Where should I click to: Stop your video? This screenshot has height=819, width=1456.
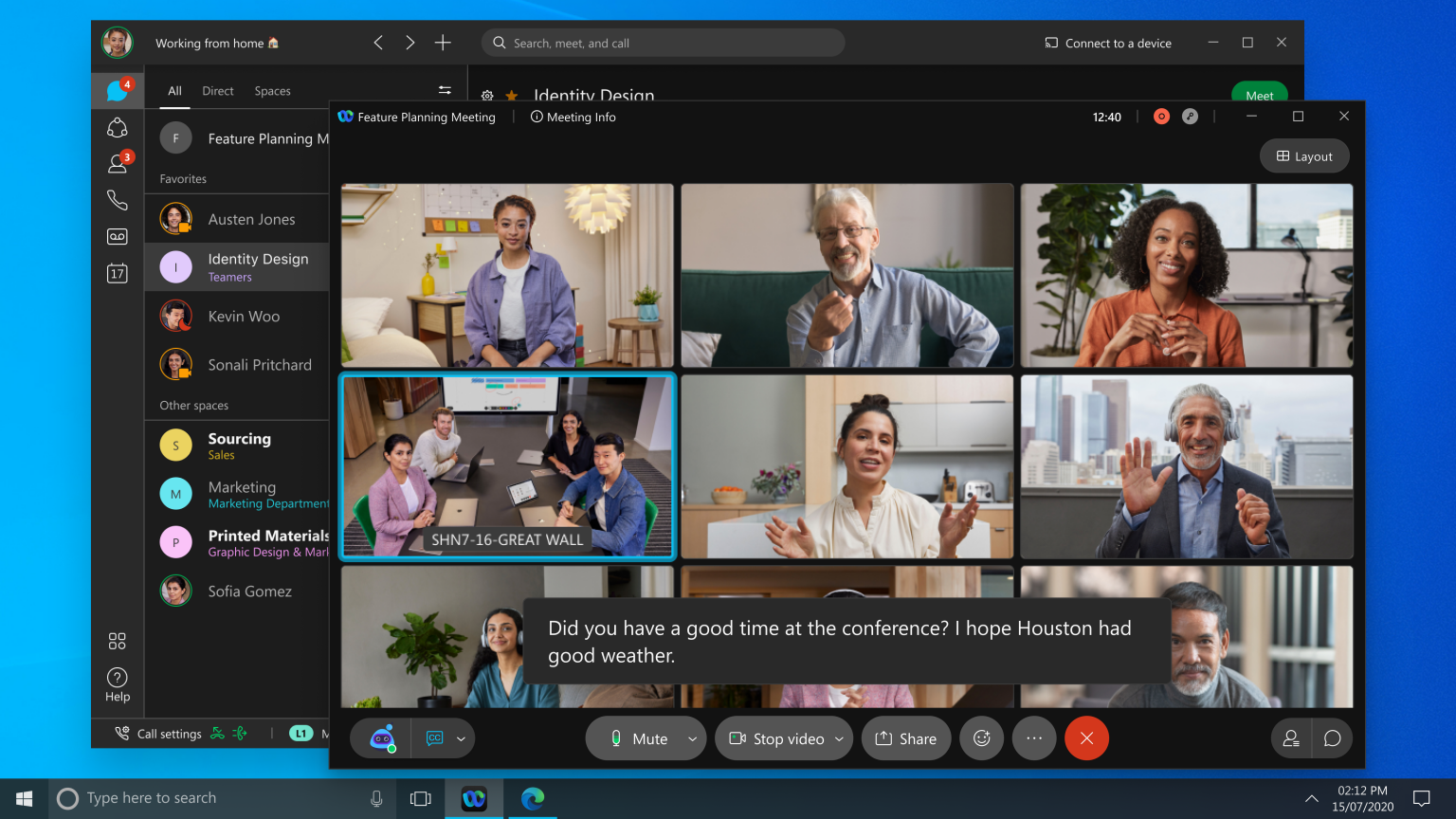pyautogui.click(x=776, y=738)
